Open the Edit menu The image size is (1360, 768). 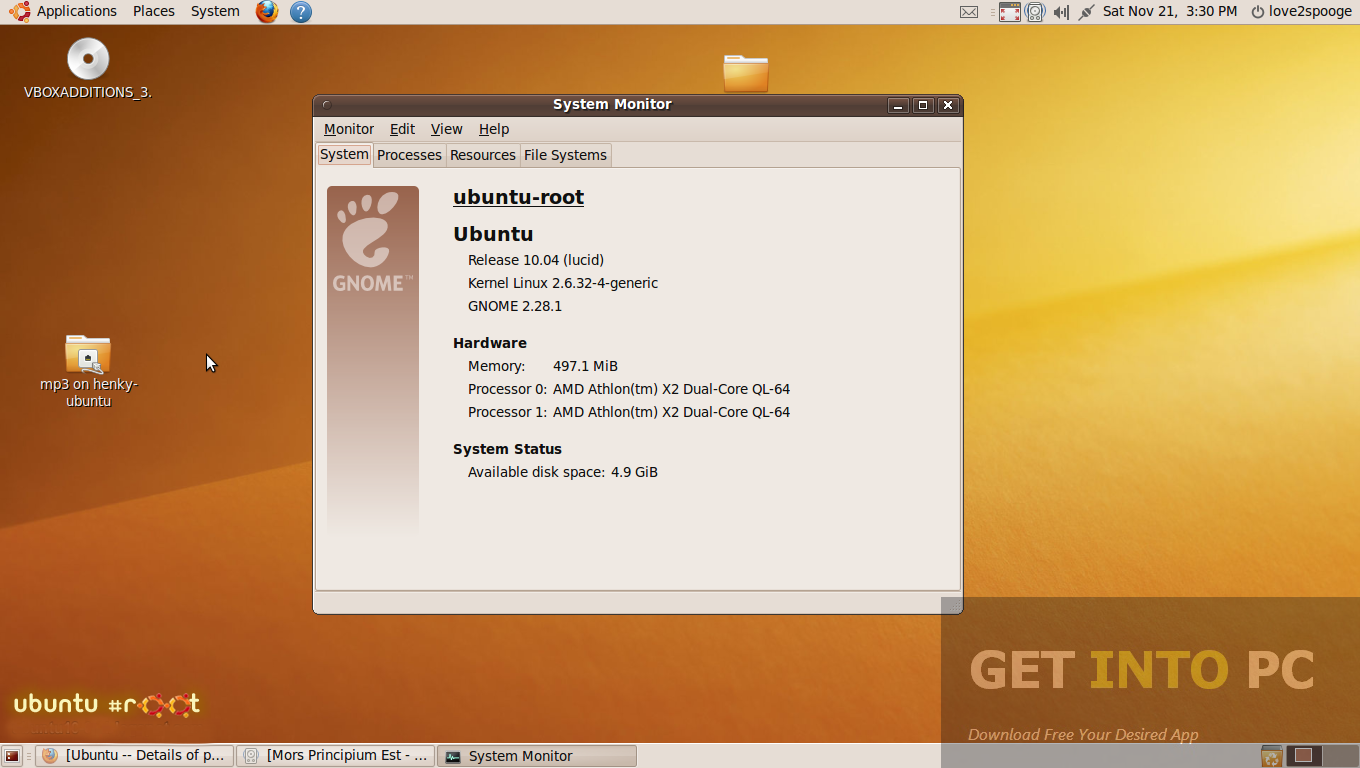tap(402, 129)
